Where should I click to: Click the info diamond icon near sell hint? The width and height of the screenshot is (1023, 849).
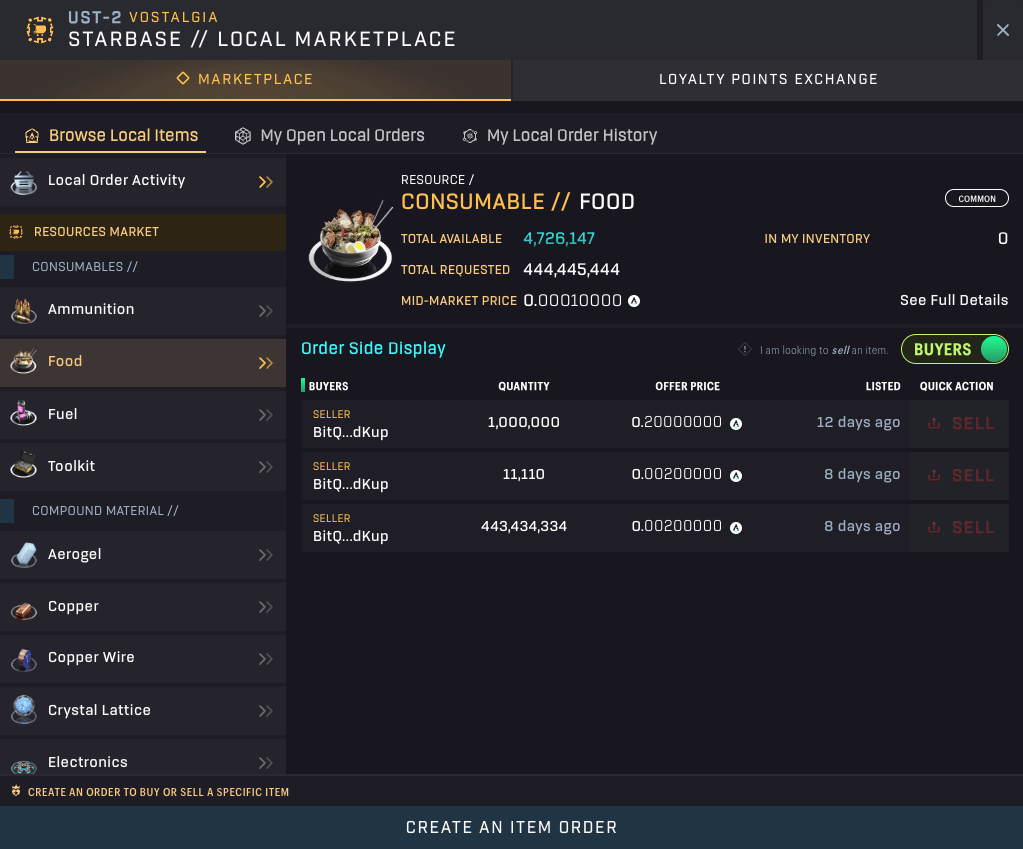[x=744, y=349]
